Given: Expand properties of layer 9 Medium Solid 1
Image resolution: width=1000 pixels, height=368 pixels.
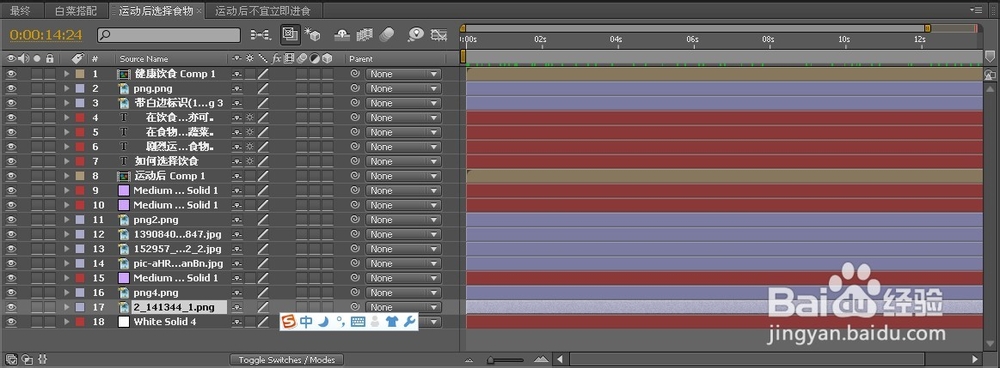Looking at the screenshot, I should point(66,190).
